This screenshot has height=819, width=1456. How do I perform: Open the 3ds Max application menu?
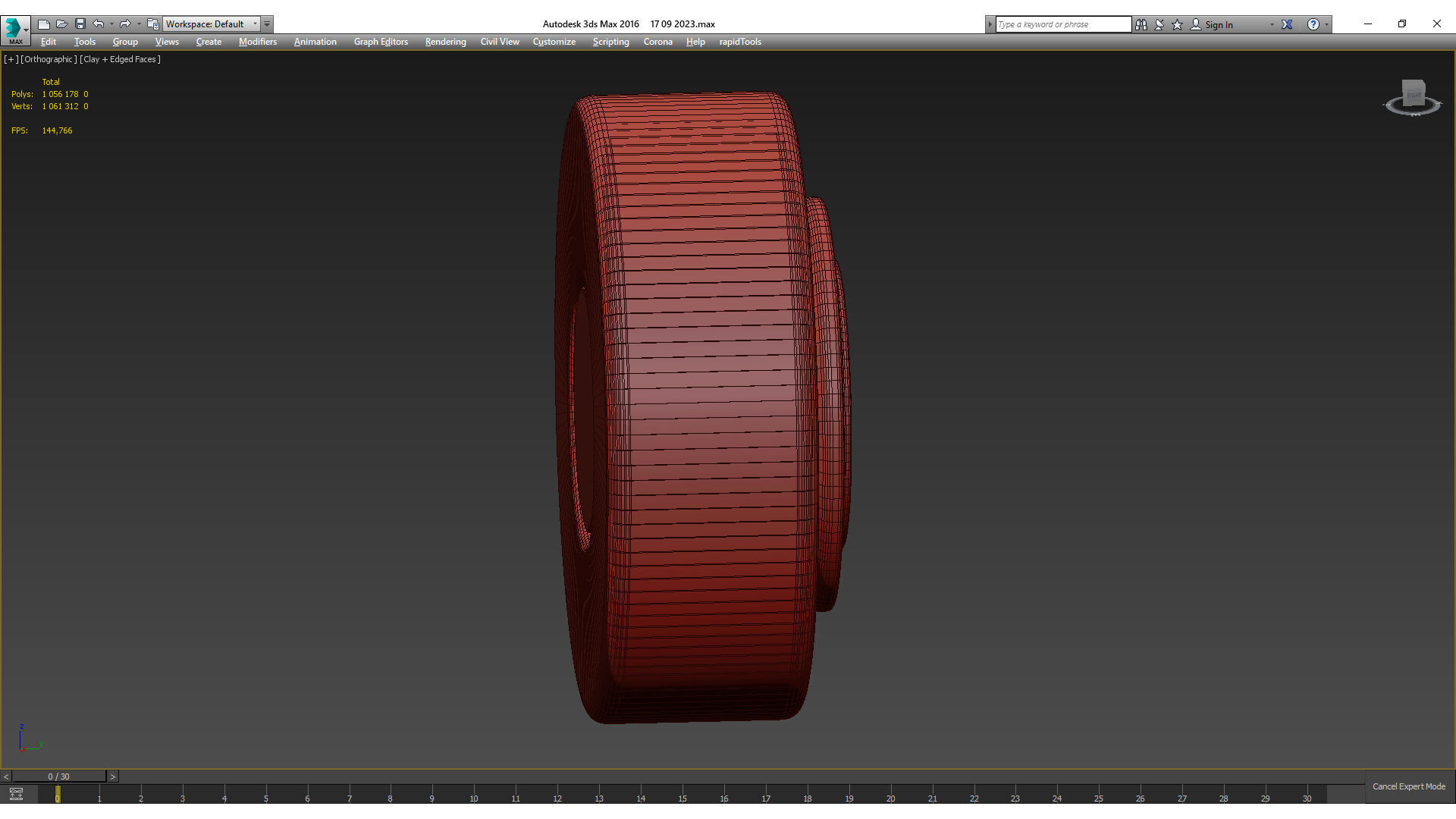click(15, 29)
